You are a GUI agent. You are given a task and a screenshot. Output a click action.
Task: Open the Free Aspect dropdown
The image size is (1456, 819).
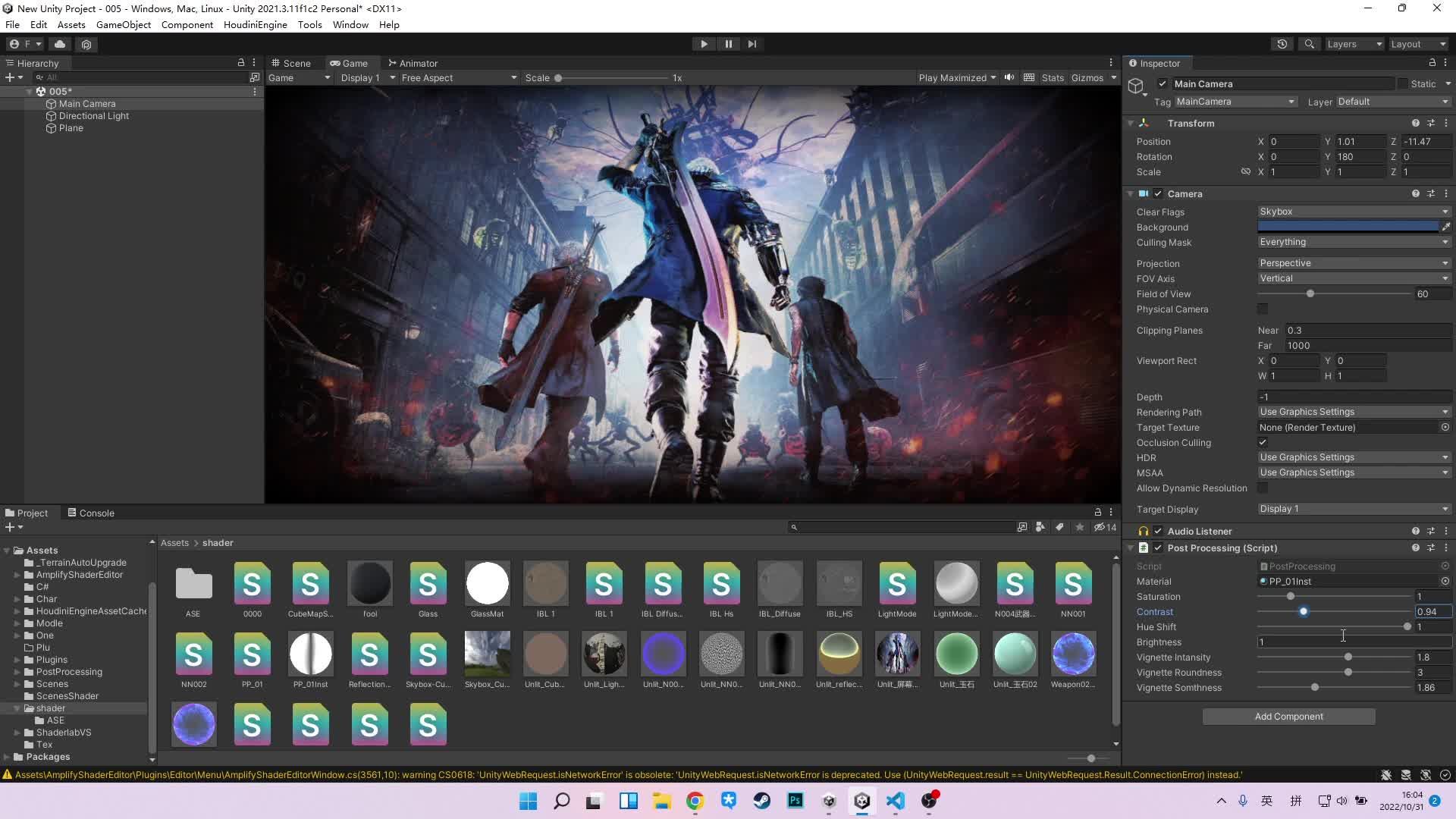(459, 77)
